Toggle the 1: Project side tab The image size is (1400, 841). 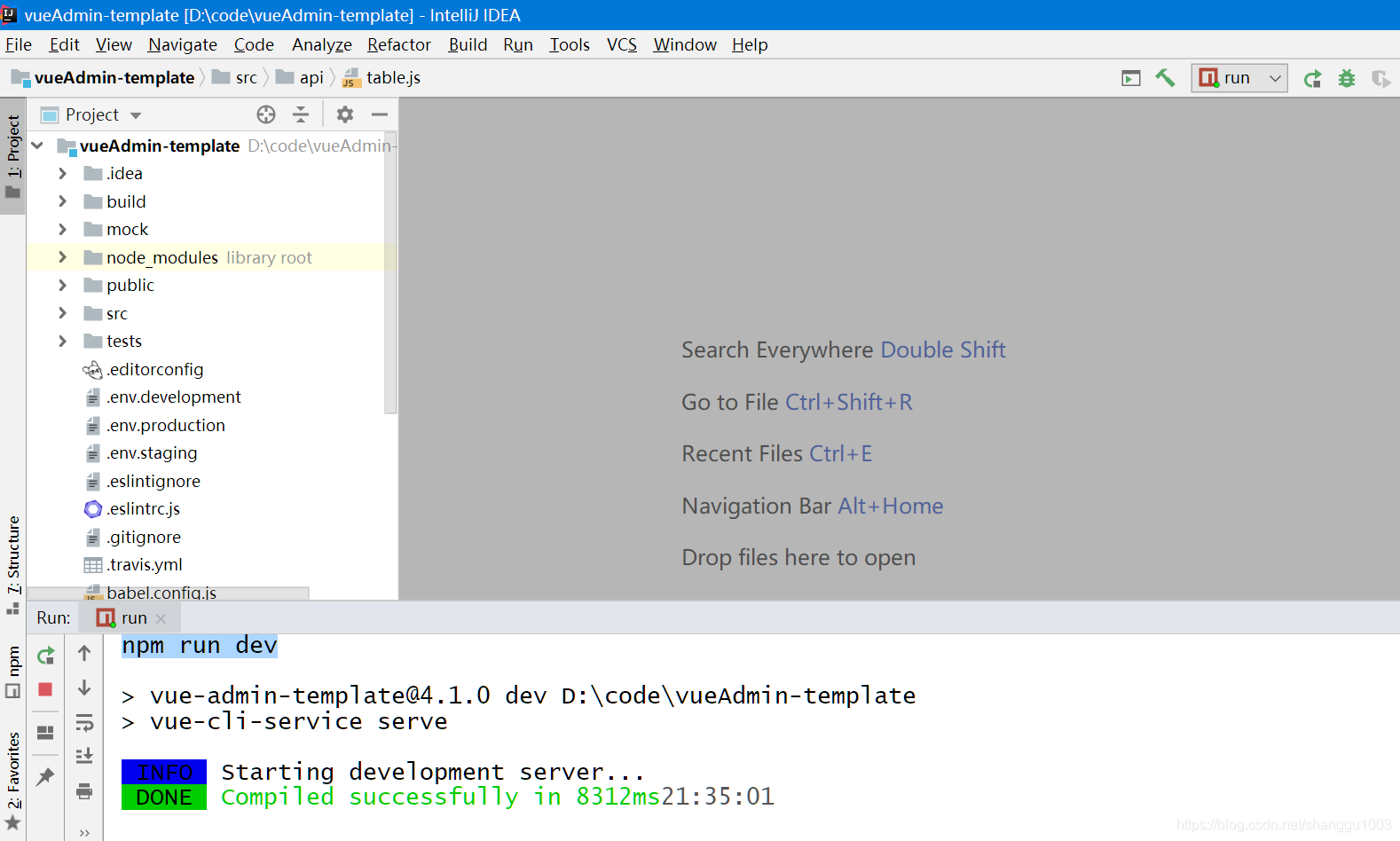pyautogui.click(x=12, y=157)
